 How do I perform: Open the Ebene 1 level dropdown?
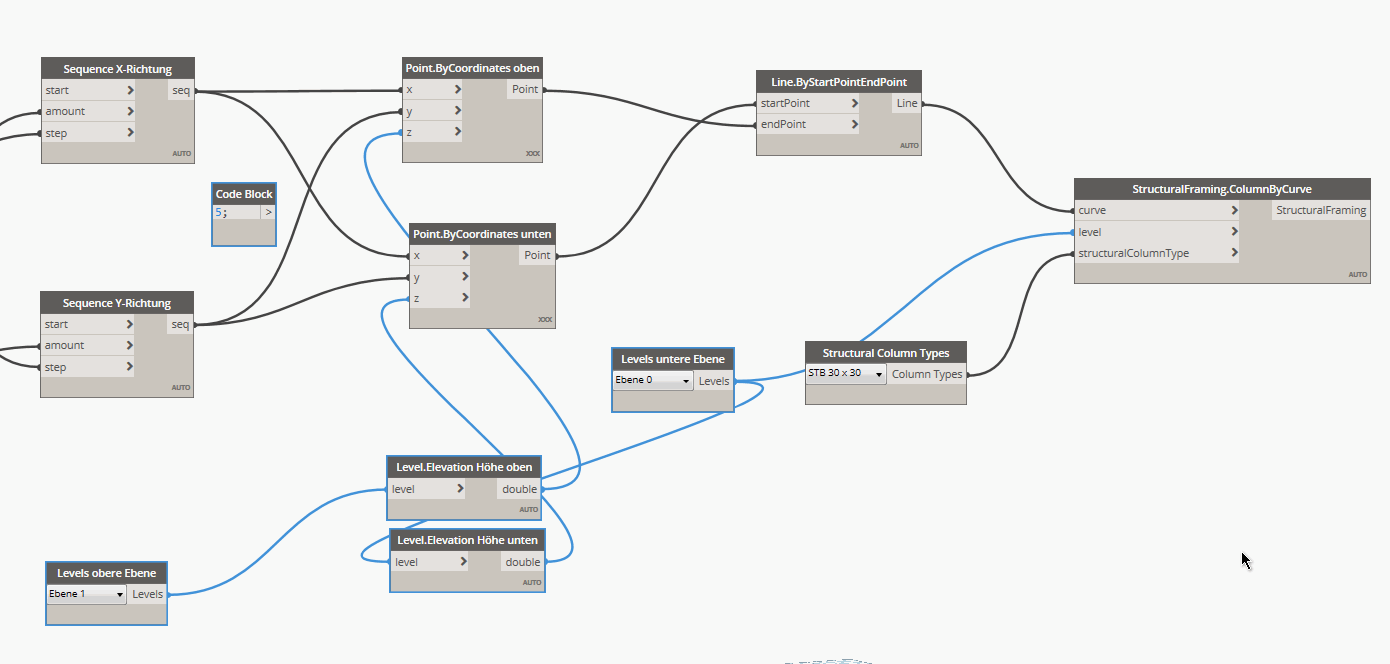click(87, 594)
